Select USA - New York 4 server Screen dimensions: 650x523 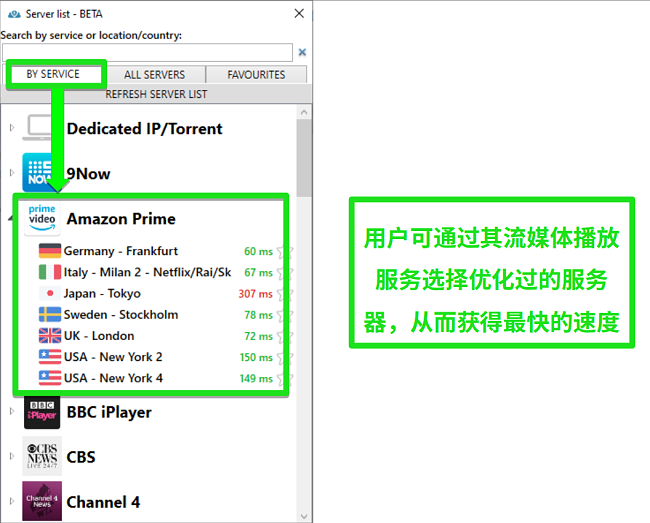pos(113,378)
